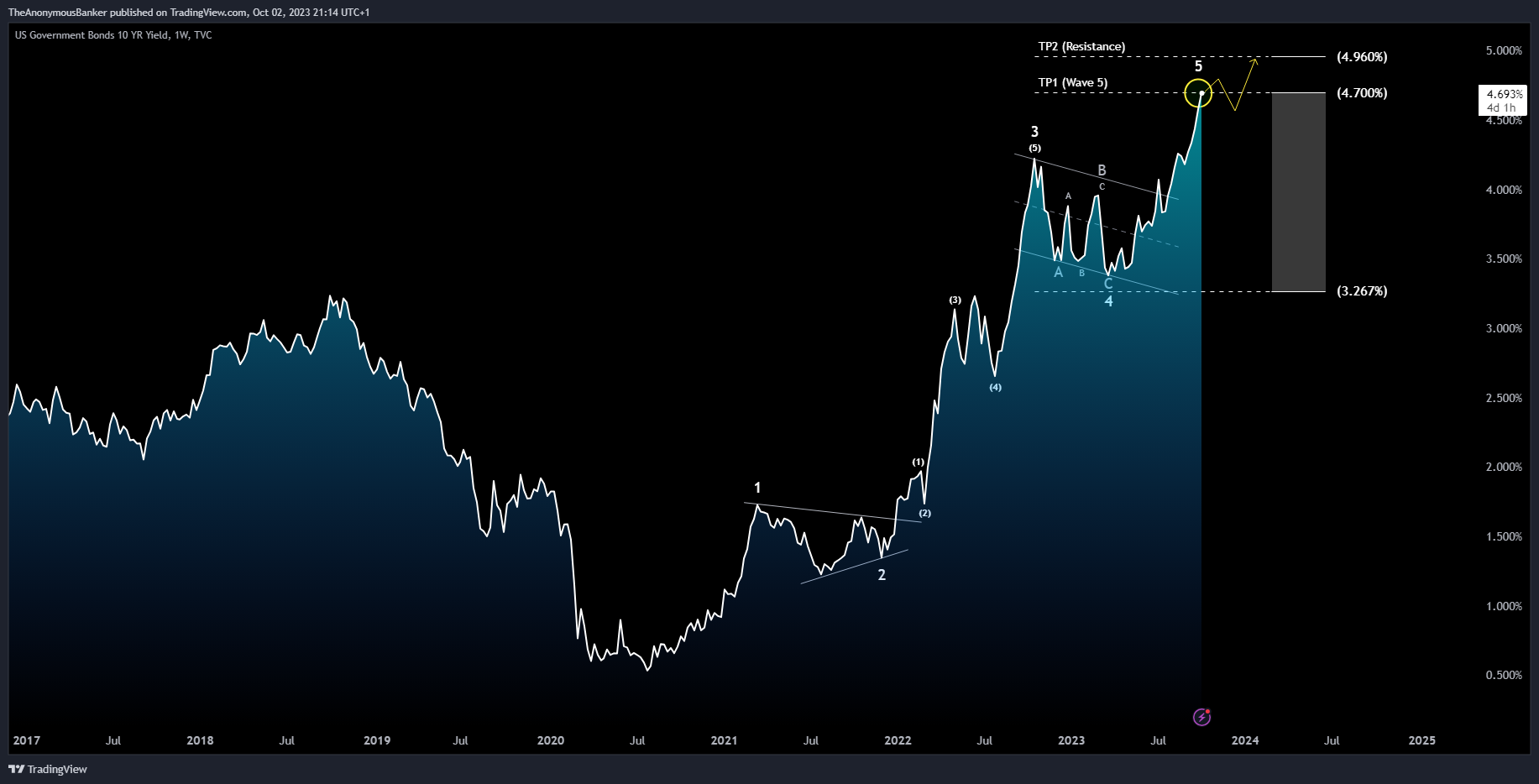Image resolution: width=1539 pixels, height=784 pixels.
Task: Click the (4.960%) price level label
Action: tap(1362, 57)
